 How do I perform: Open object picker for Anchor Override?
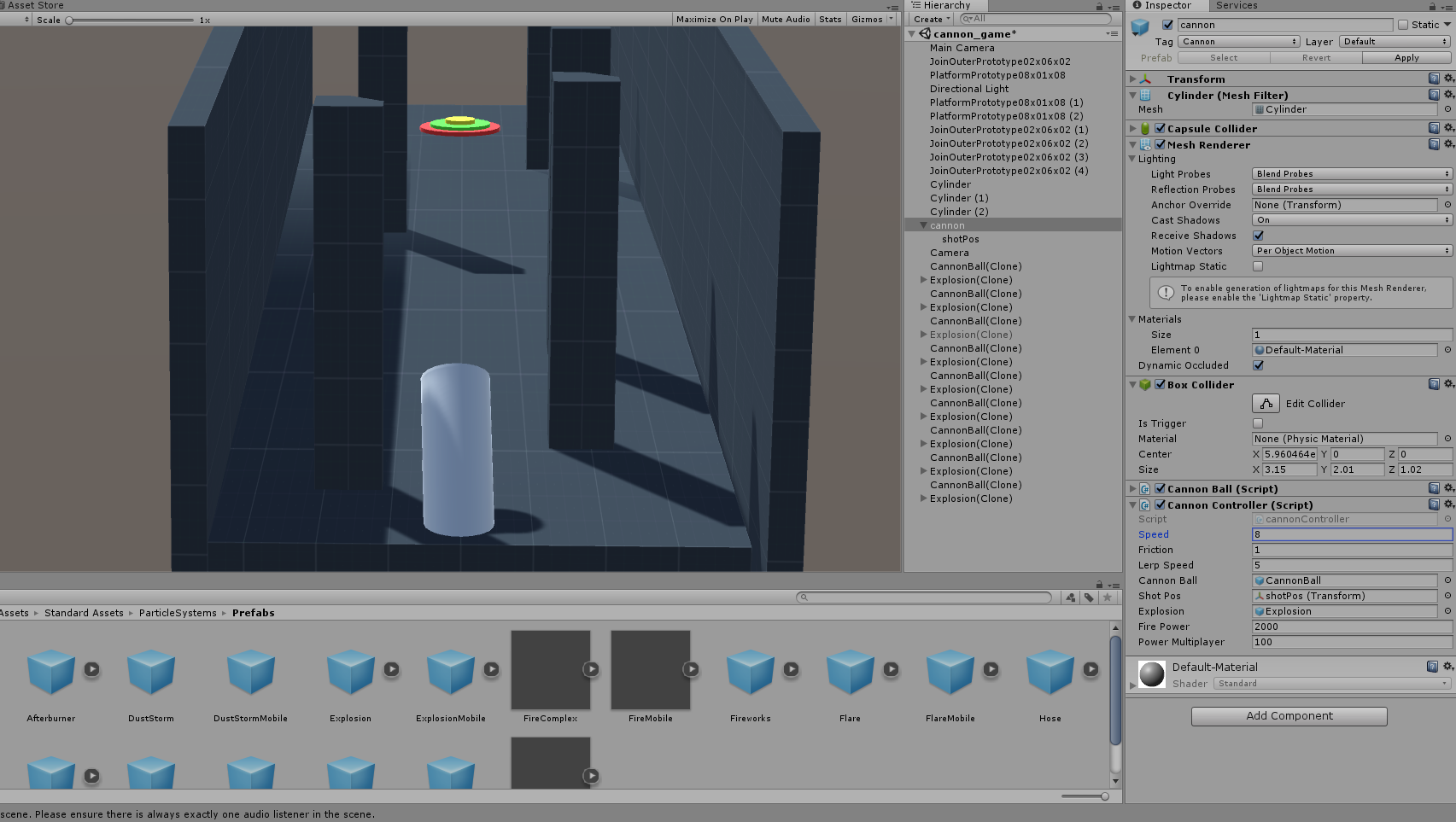(x=1447, y=205)
